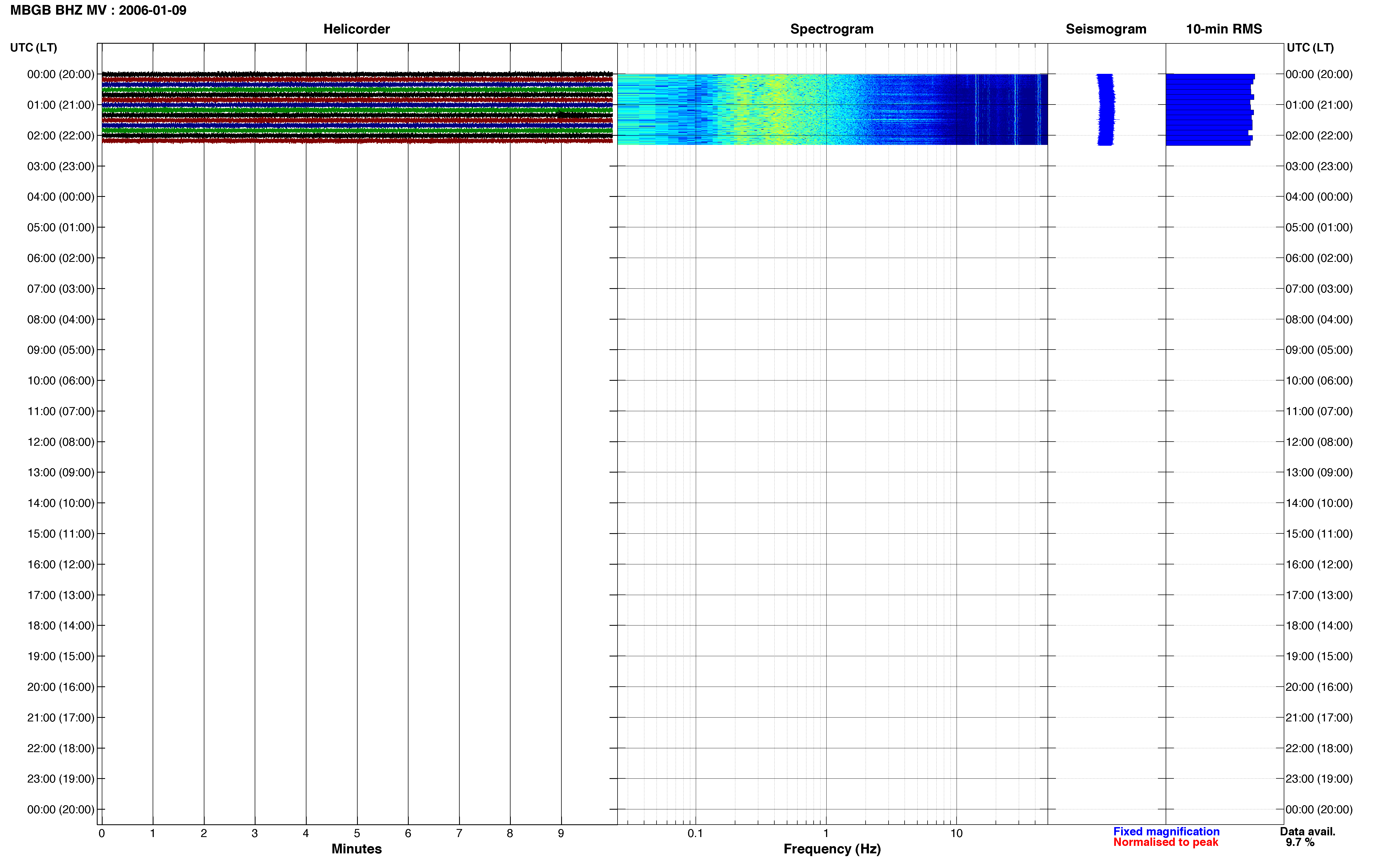Click the UTC (LT) label above left time axis
This screenshot has width=1388, height=868.
(x=33, y=48)
